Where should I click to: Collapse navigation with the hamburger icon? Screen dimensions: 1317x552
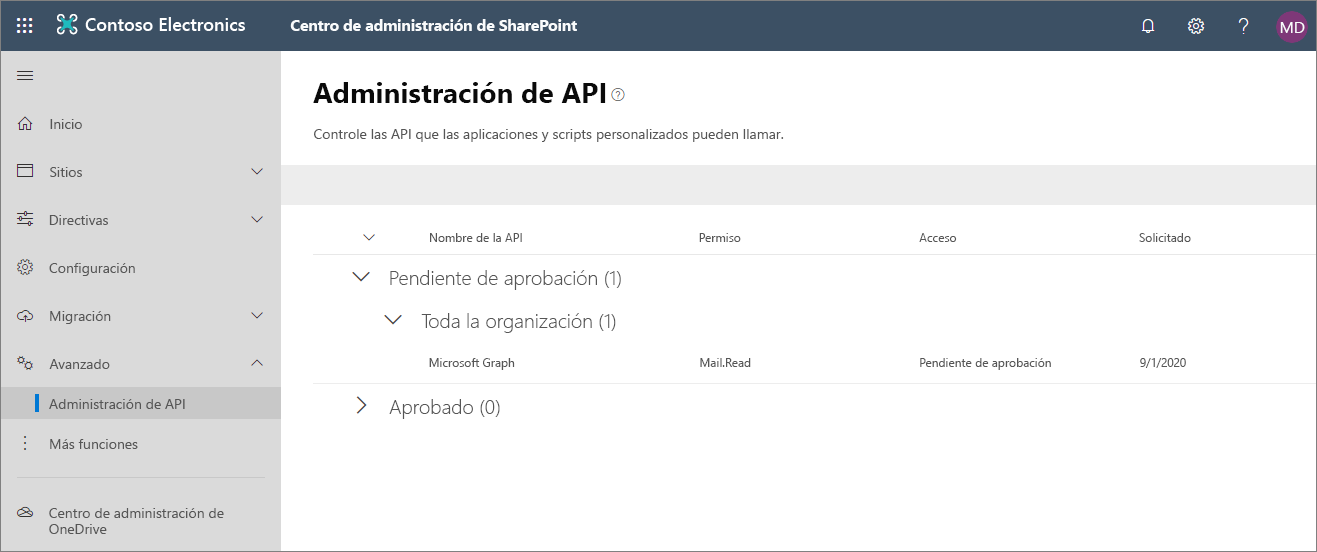coord(26,75)
